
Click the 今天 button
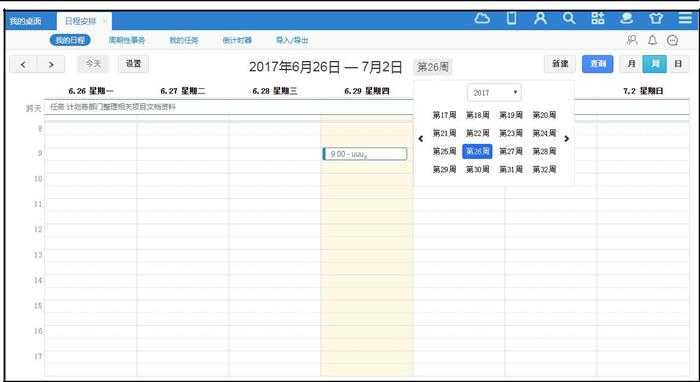point(93,64)
